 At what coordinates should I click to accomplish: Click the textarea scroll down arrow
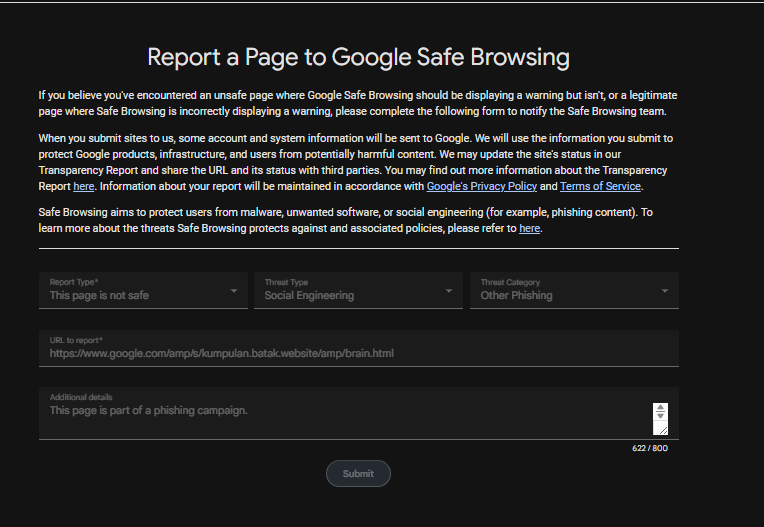click(660, 415)
